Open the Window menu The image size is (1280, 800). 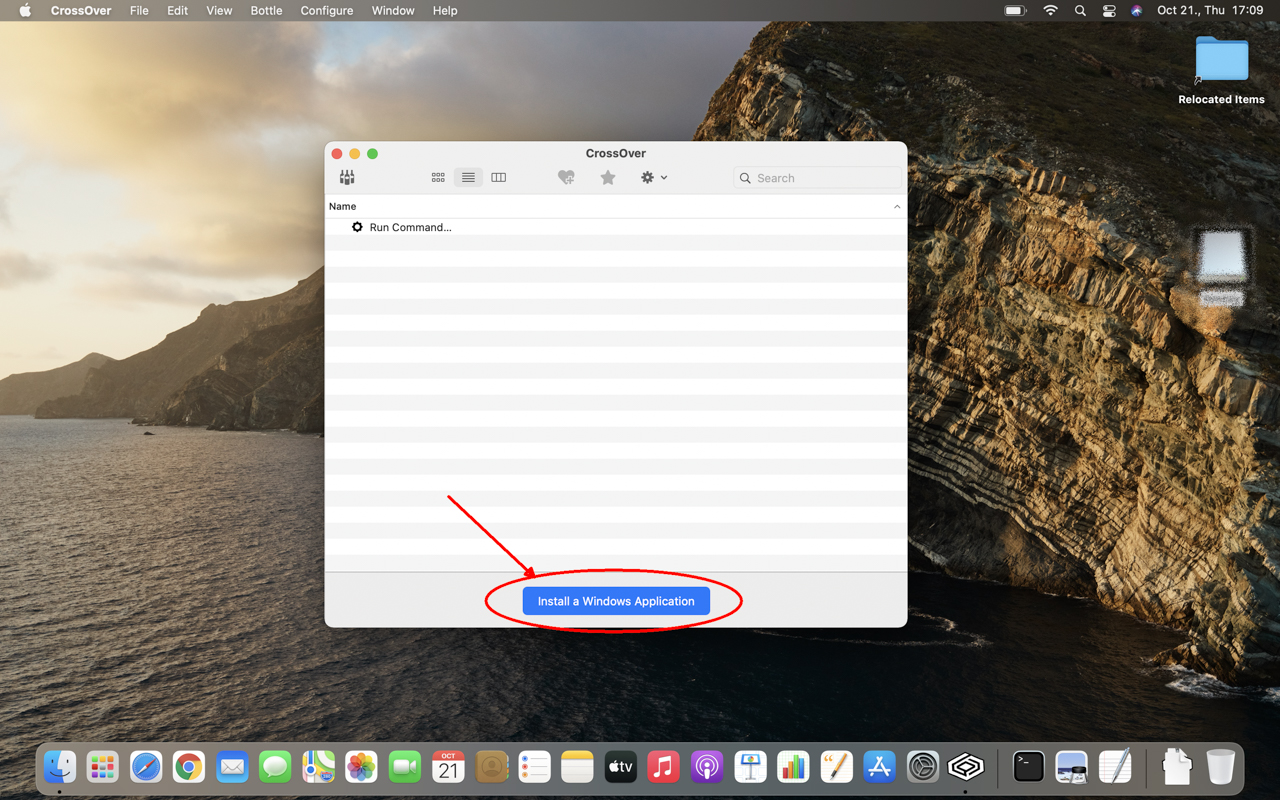pos(393,11)
